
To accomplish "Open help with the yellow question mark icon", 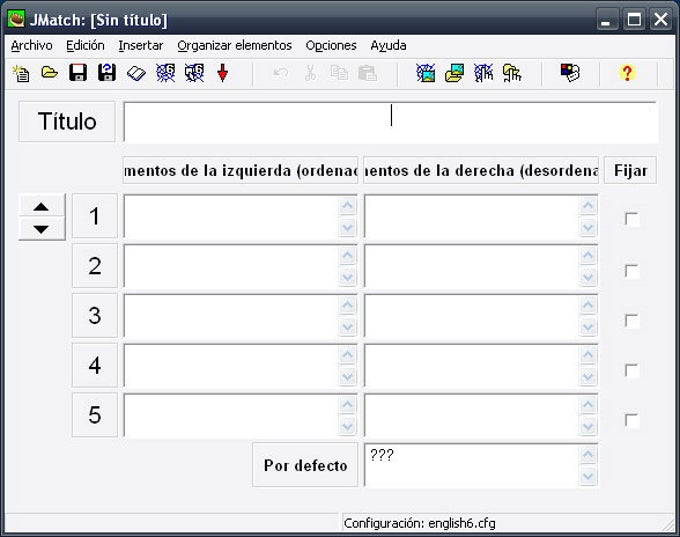I will tap(627, 73).
